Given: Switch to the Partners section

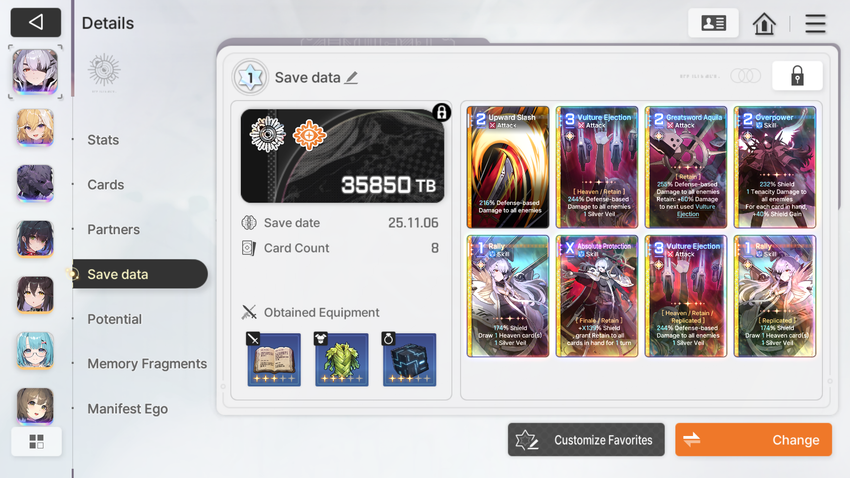Looking at the screenshot, I should [113, 230].
